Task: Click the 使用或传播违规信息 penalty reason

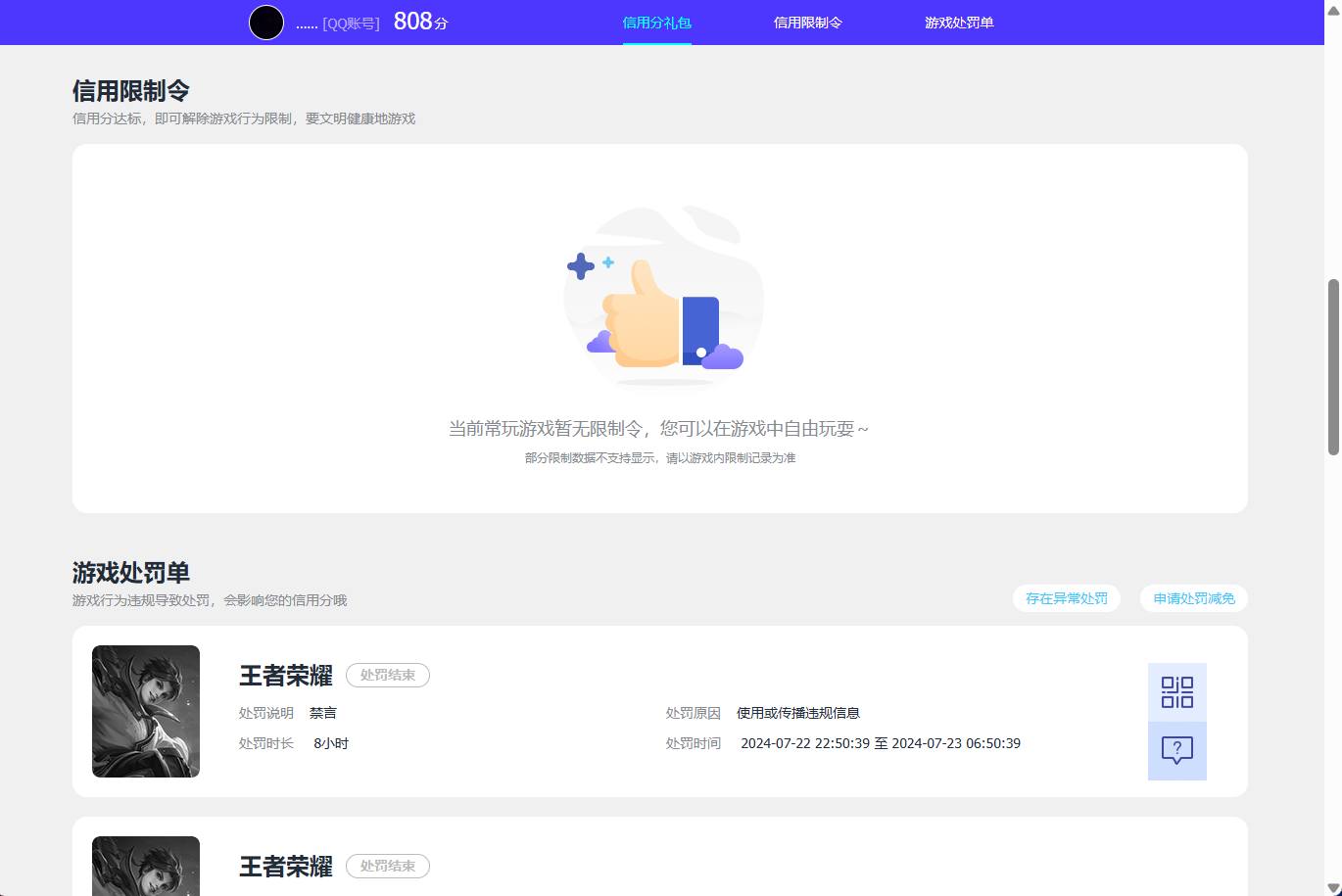Action: (x=798, y=713)
